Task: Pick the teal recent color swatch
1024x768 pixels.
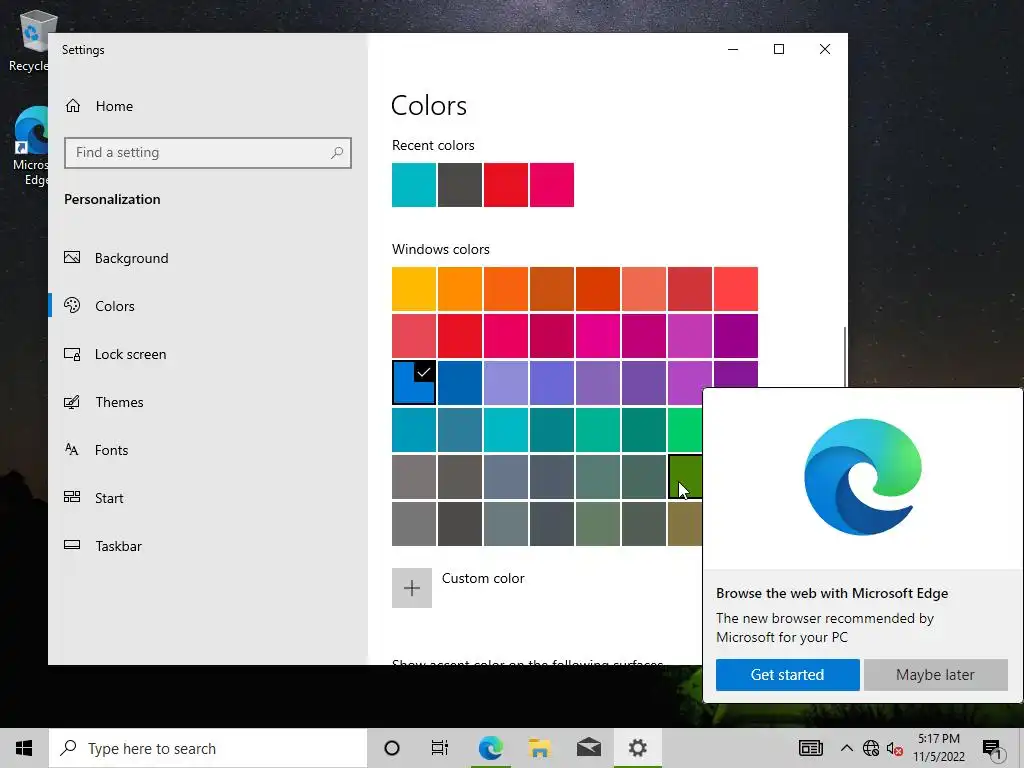Action: point(414,185)
